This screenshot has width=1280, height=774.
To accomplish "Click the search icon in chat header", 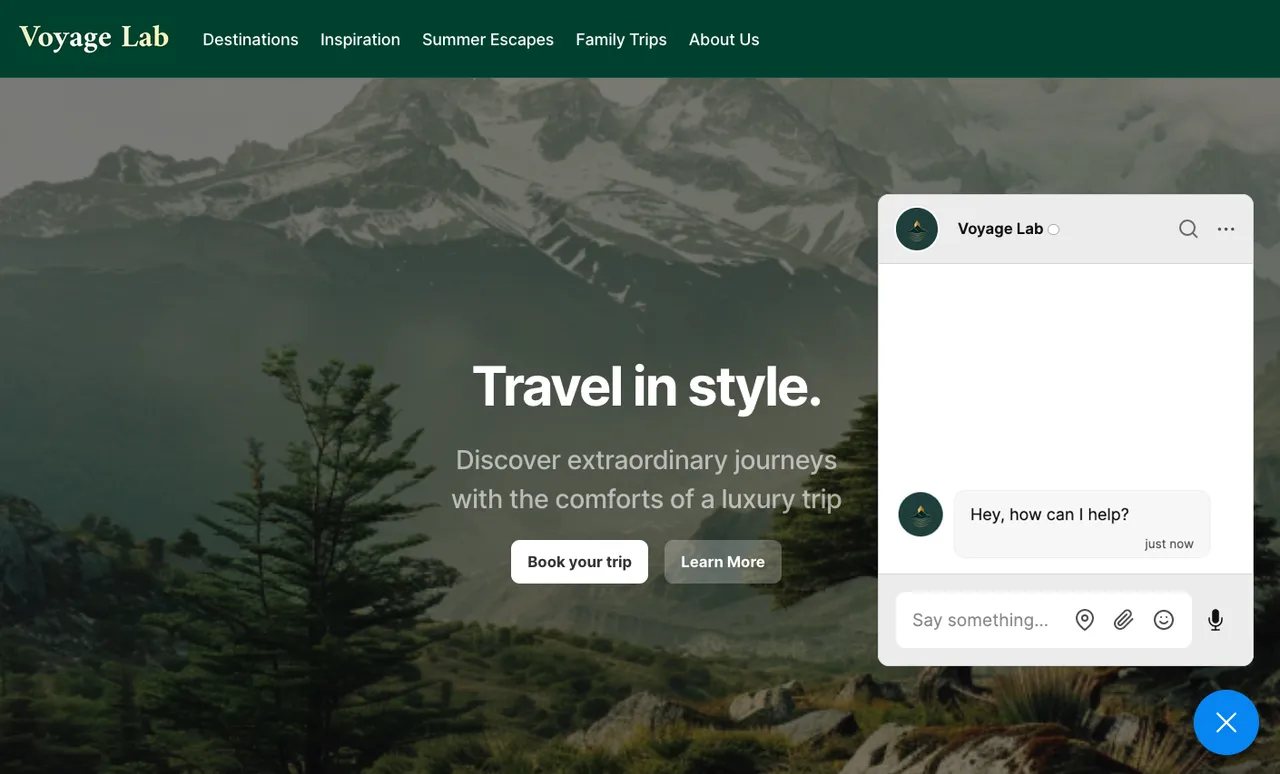I will [1188, 229].
